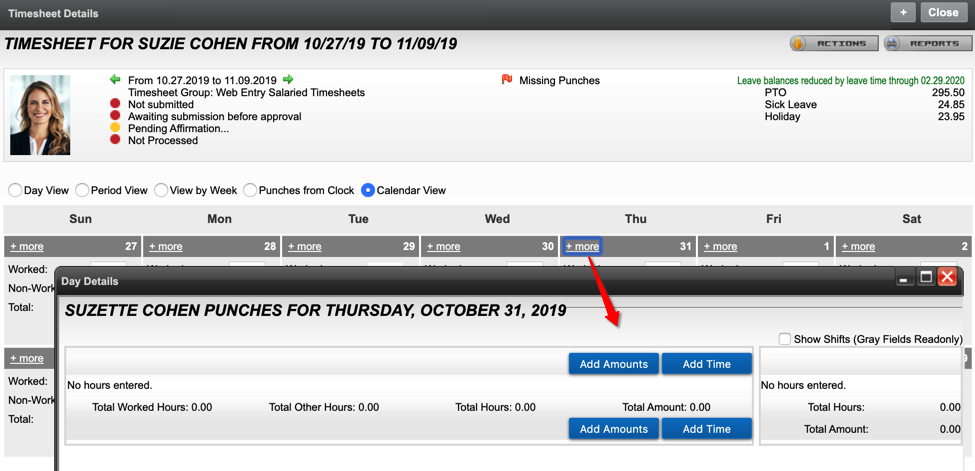This screenshot has width=975, height=471.
Task: Close the Day Details dialog with red X
Action: point(947,278)
